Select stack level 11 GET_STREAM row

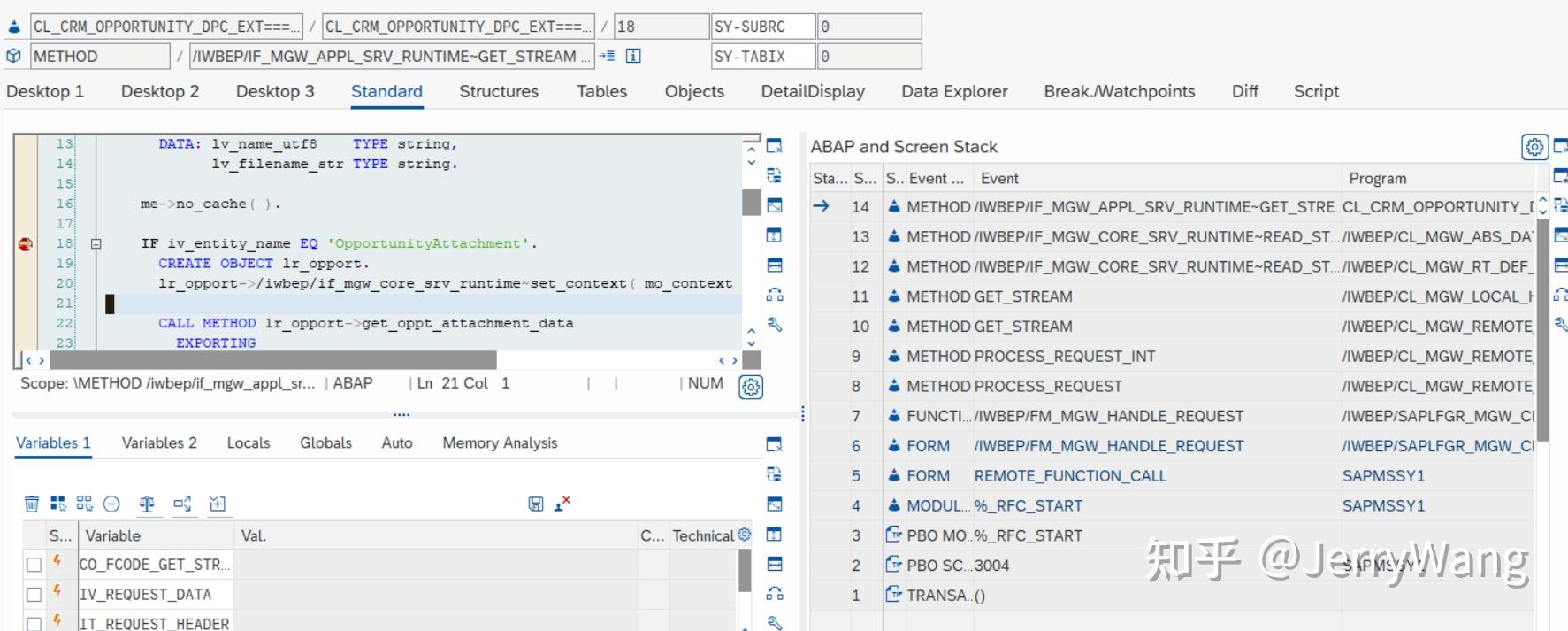[1172, 296]
